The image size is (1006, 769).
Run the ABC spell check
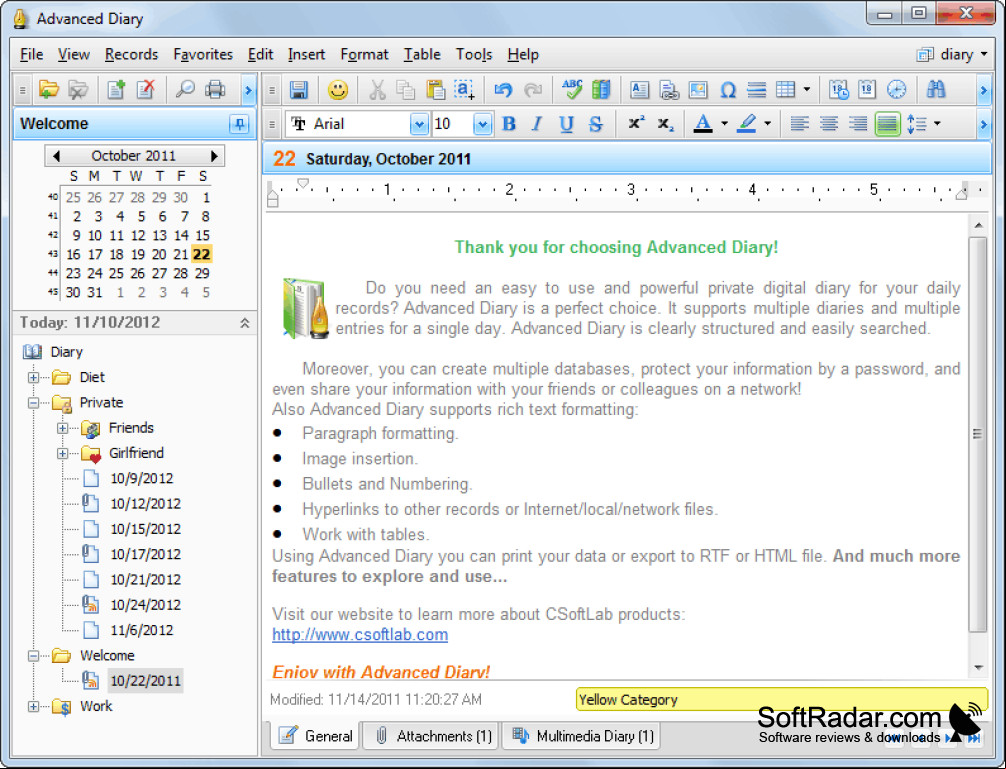572,90
